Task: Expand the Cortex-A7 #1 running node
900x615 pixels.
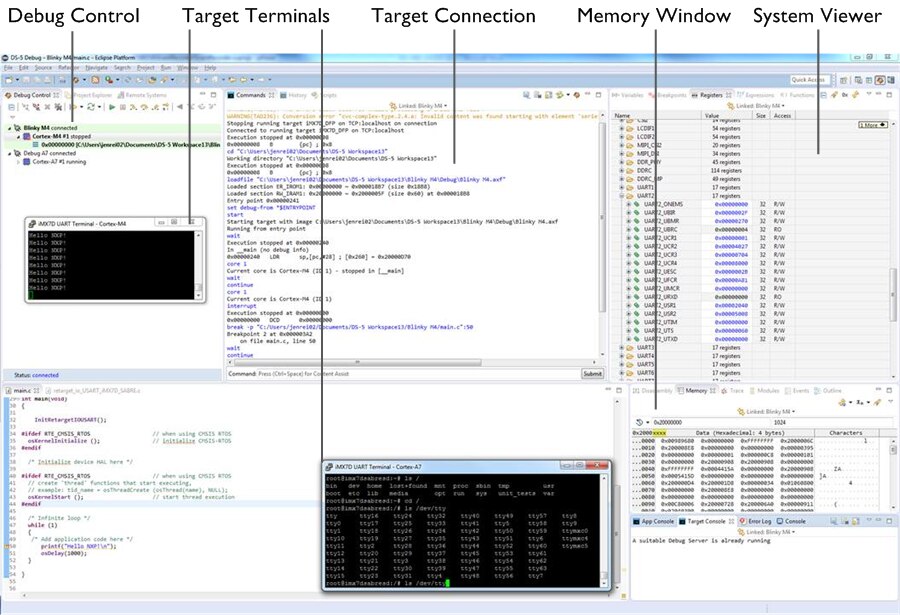Action: click(18, 162)
